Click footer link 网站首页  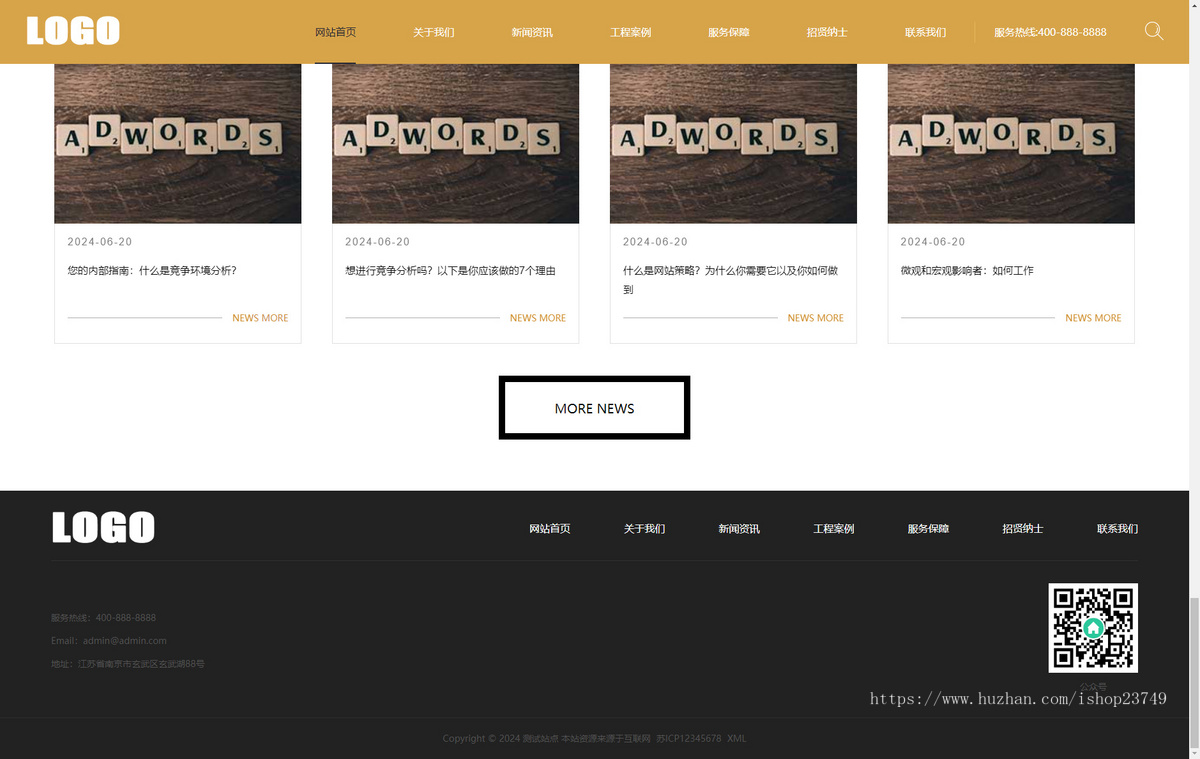(550, 528)
